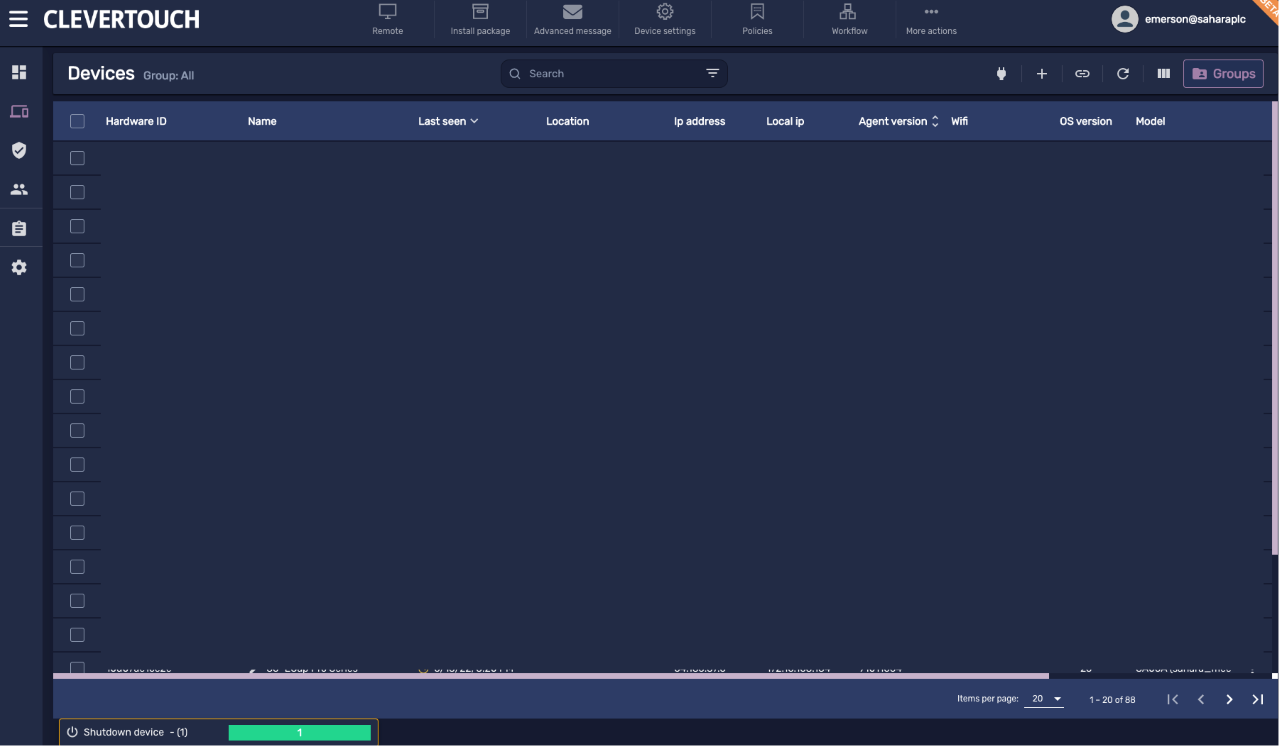The image size is (1280, 747).
Task: Expand the More actions menu
Action: pos(931,19)
